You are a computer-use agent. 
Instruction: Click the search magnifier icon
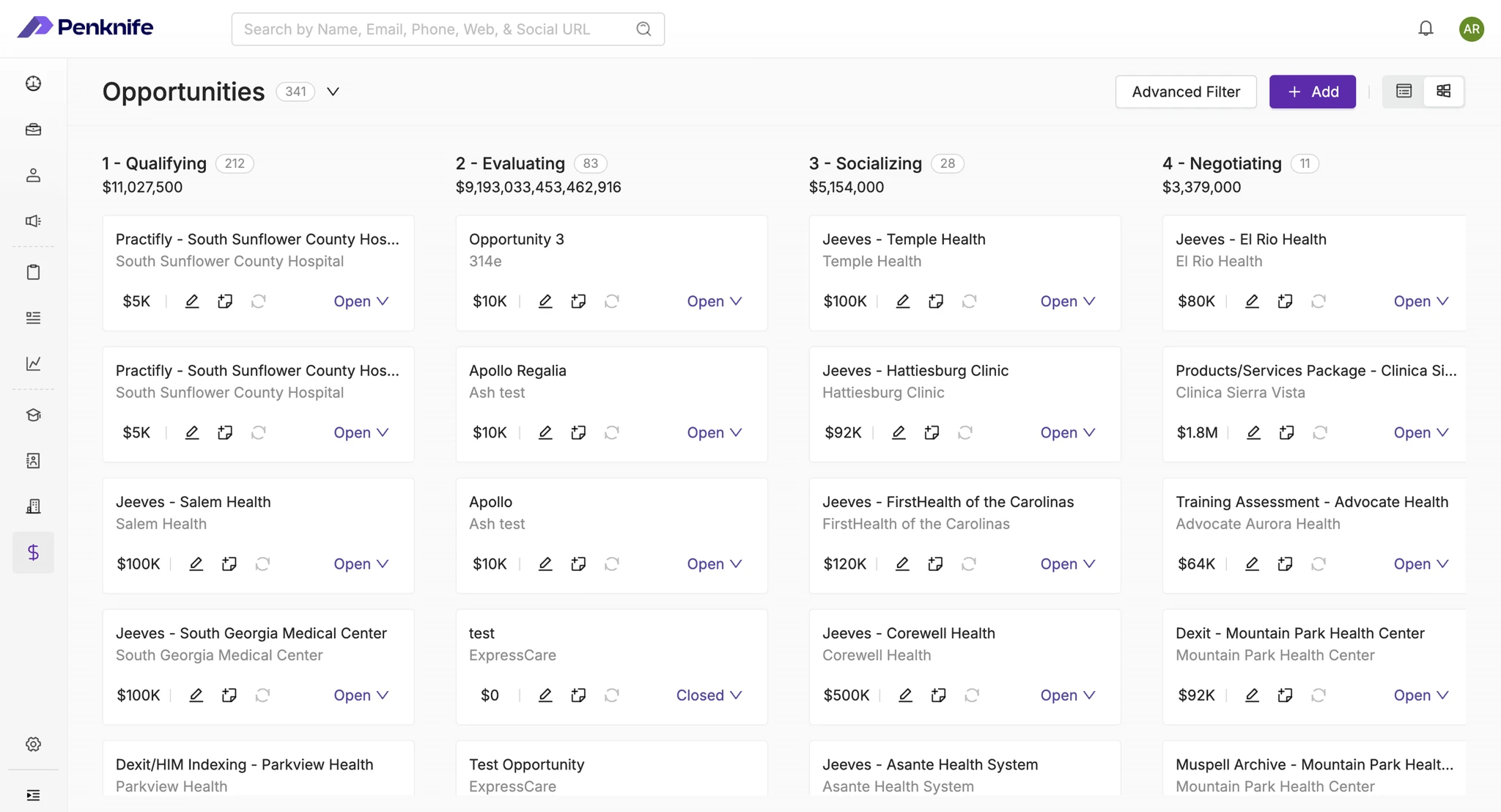643,29
